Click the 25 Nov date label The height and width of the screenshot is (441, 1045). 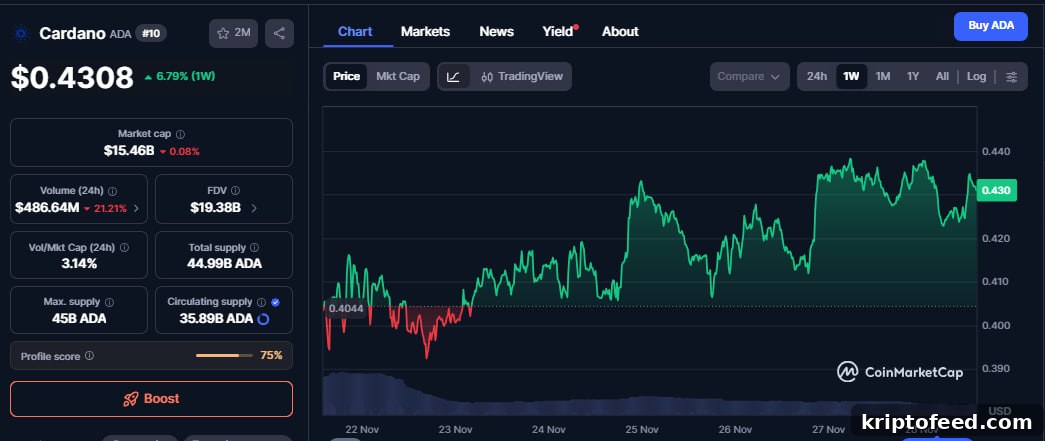(x=642, y=430)
